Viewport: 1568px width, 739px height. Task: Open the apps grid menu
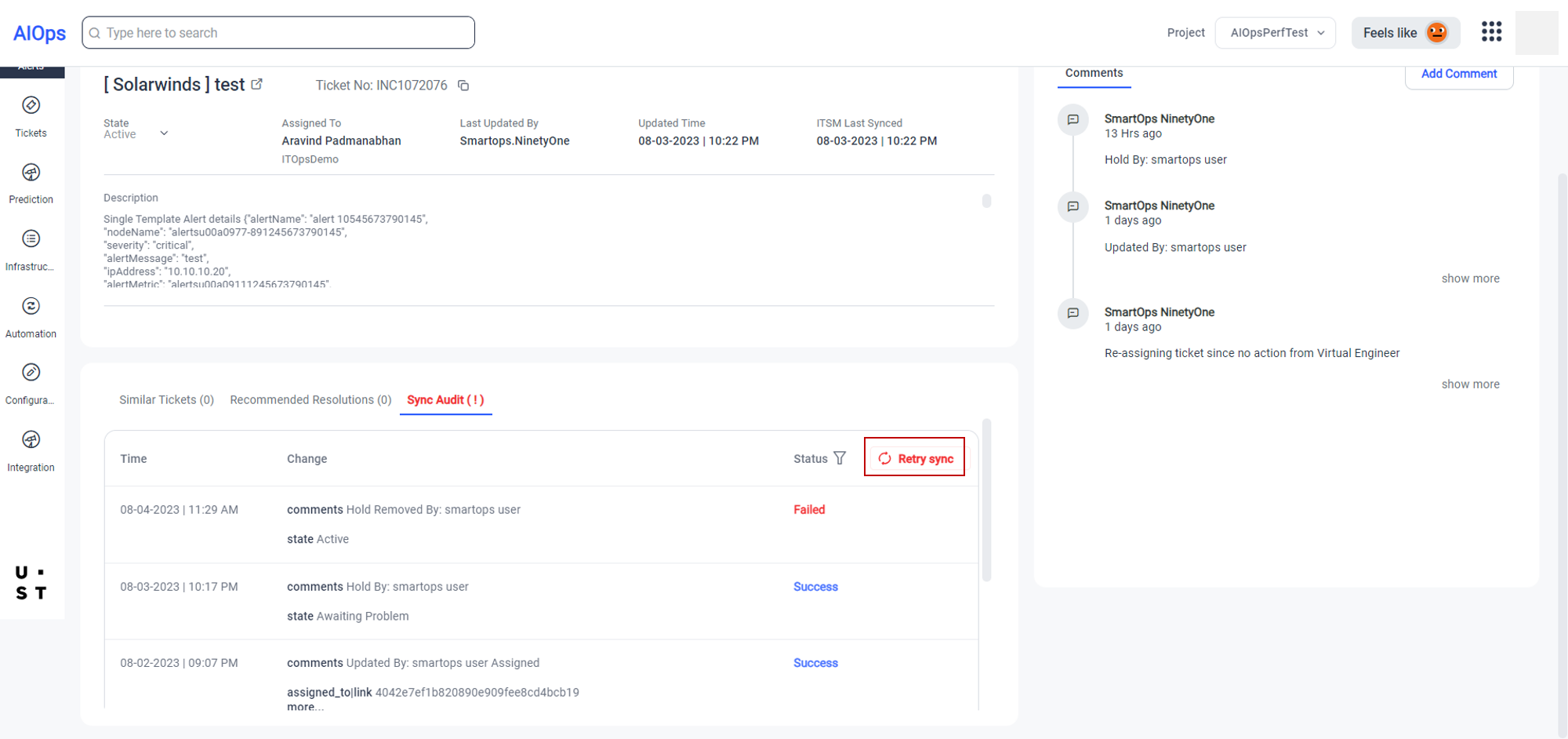click(1491, 32)
